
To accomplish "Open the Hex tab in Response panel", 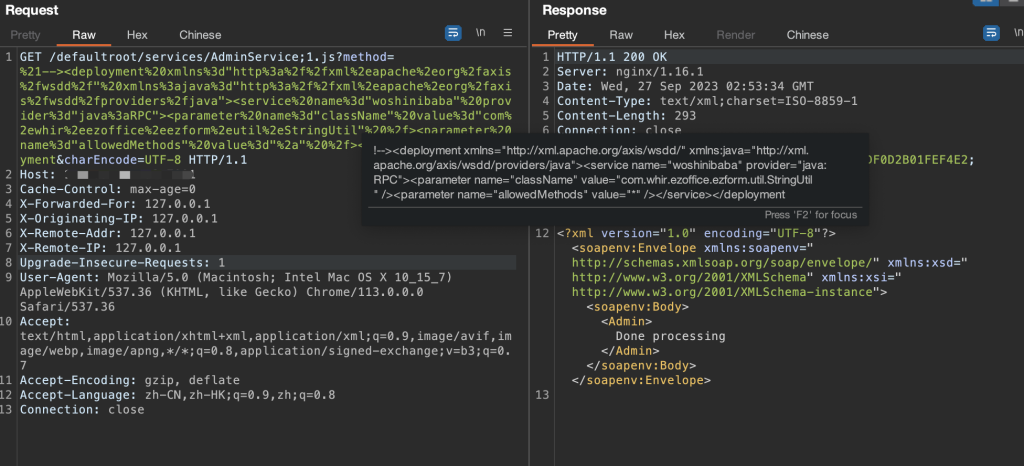I will click(x=674, y=35).
